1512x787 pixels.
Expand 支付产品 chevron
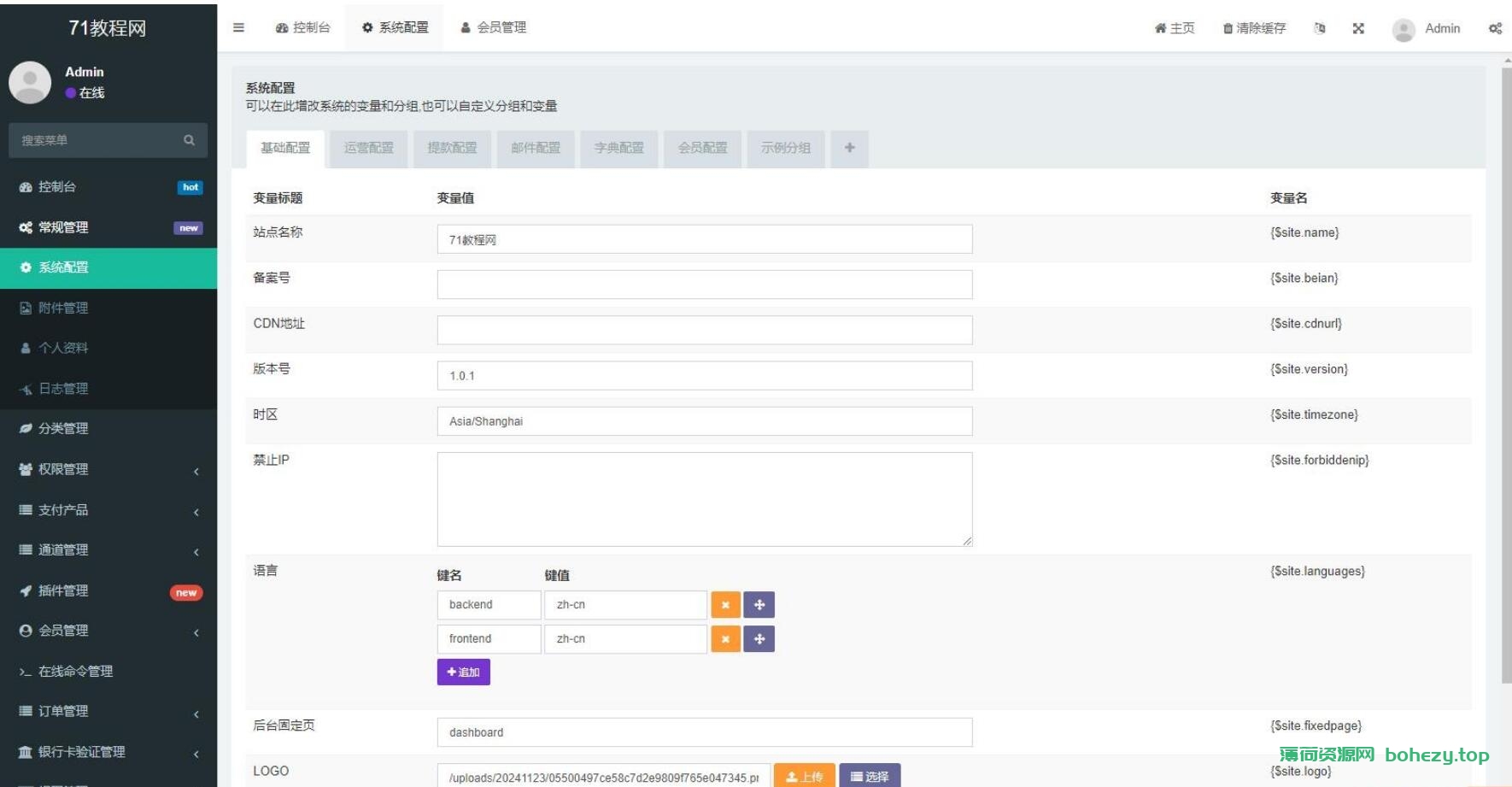(x=196, y=512)
